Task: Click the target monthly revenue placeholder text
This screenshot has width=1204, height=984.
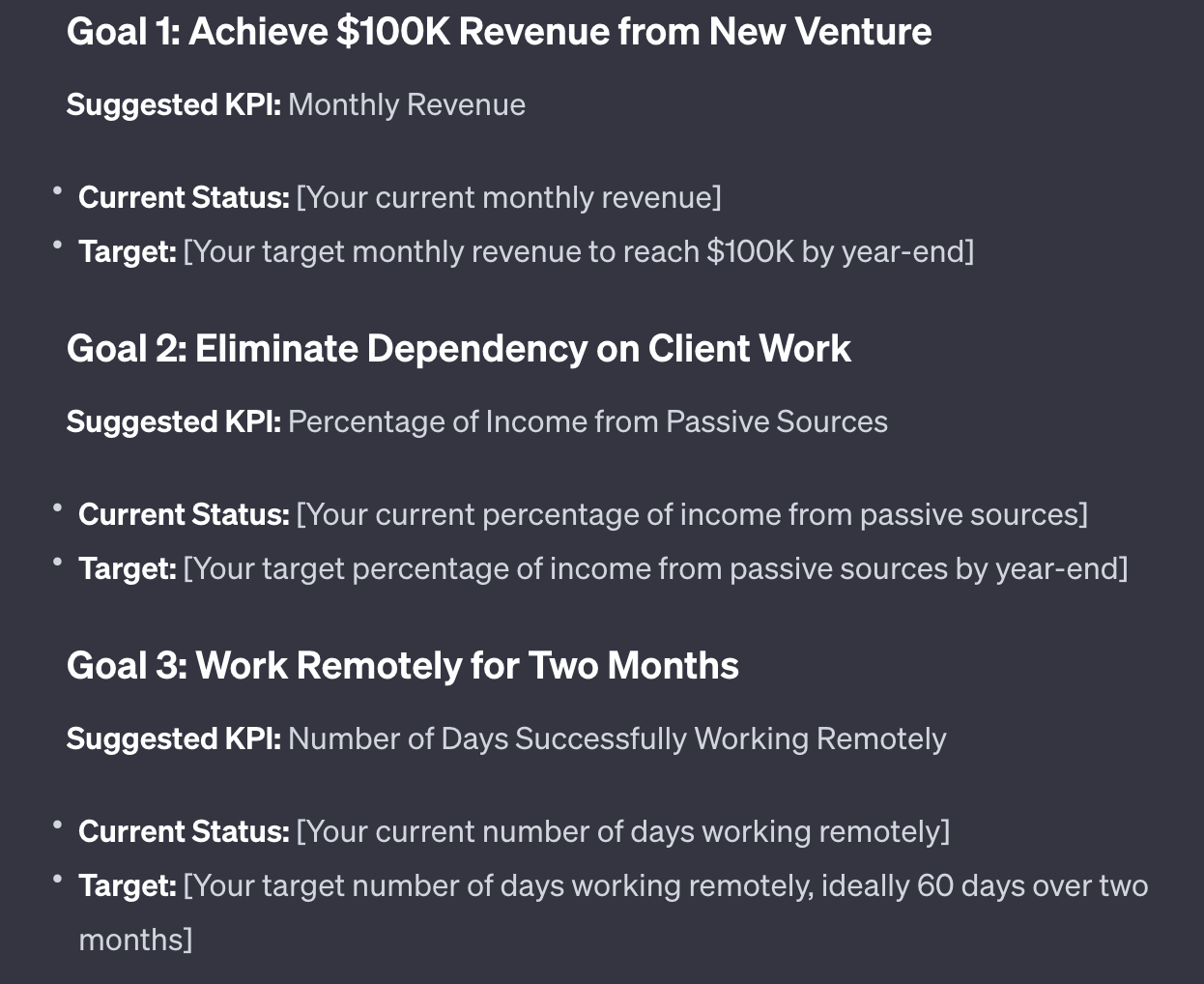Action: coord(578,251)
